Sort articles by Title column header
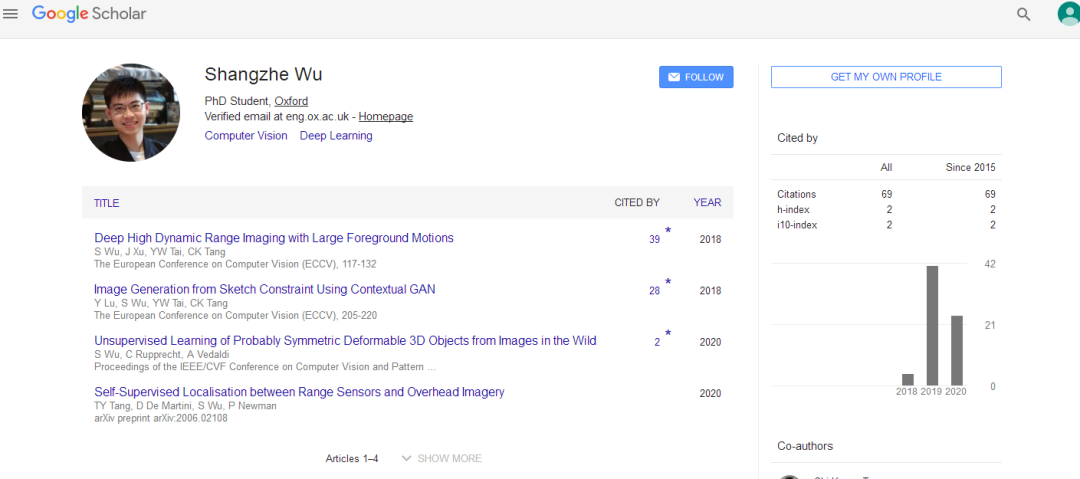This screenshot has height=479, width=1080. (x=107, y=203)
